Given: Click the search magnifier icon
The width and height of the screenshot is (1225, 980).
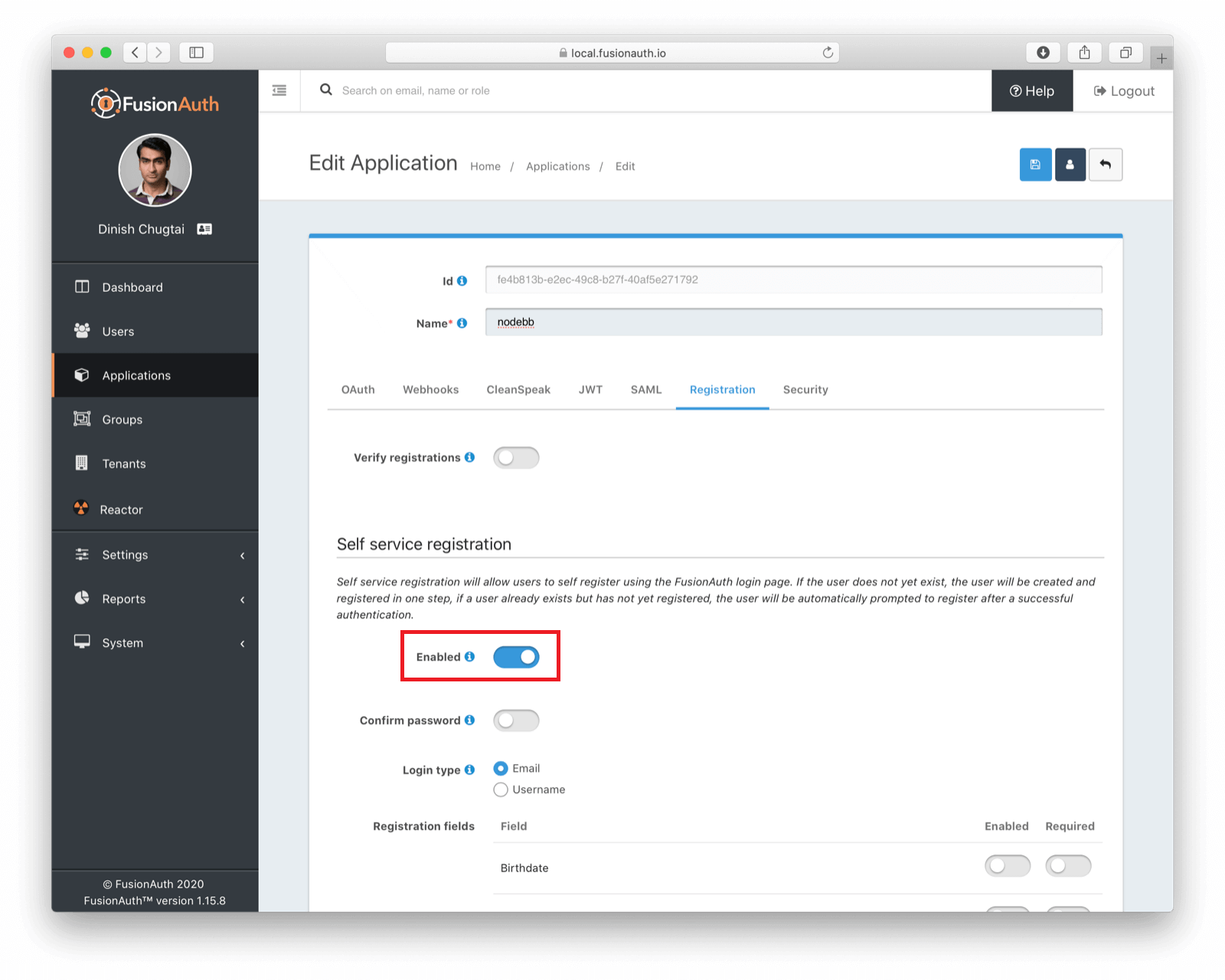Looking at the screenshot, I should 326,90.
